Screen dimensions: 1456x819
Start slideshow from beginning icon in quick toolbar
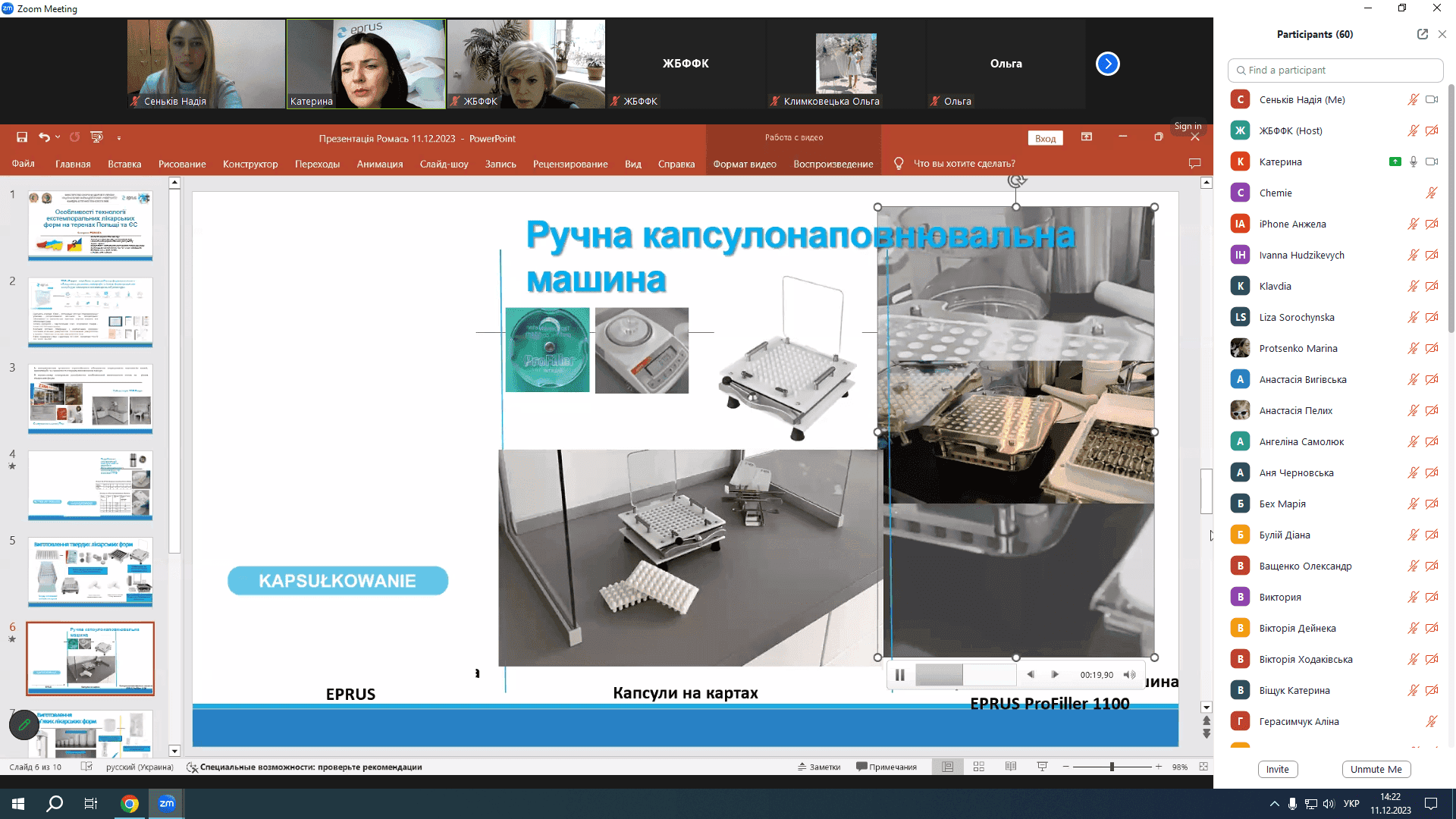[x=96, y=137]
